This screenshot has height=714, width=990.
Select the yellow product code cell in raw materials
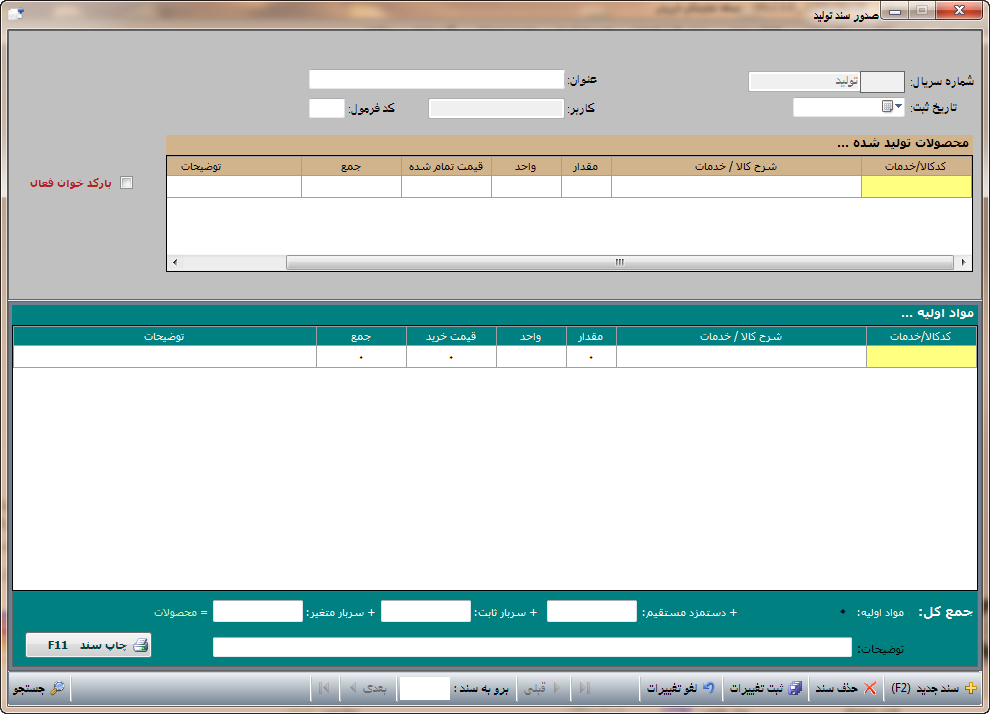[x=920, y=357]
